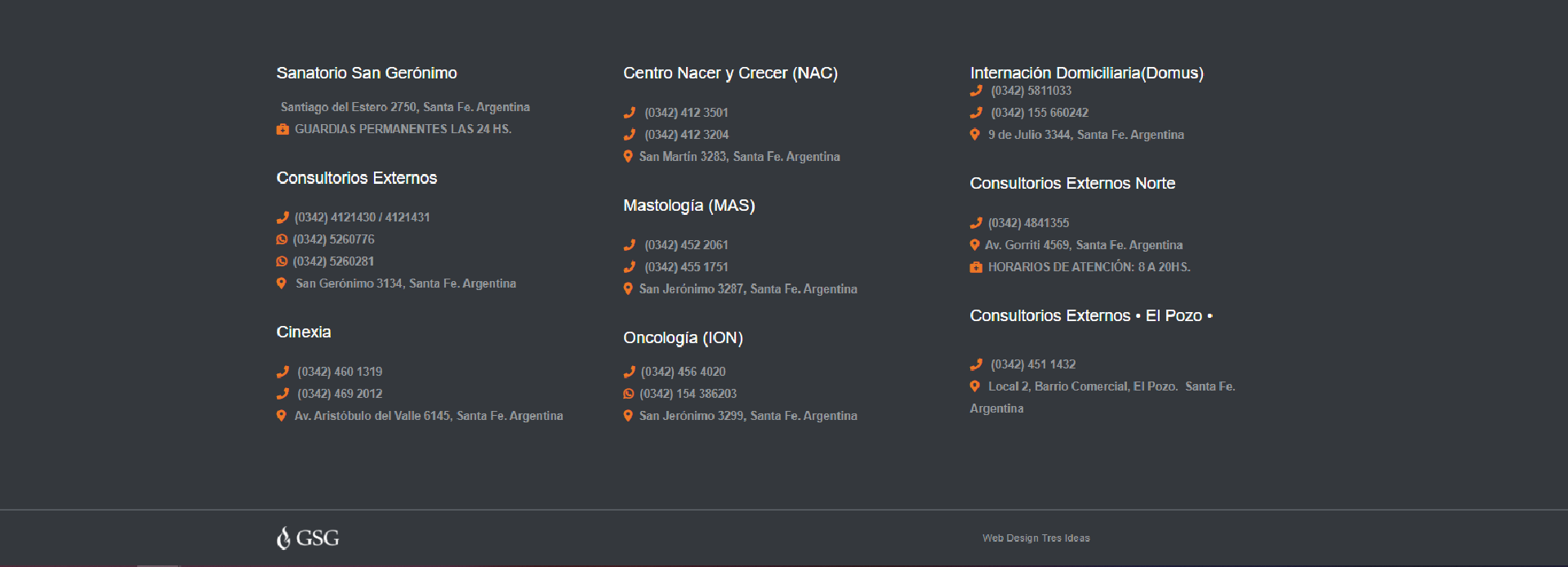
Task: Click phone icon next to (0342) 456 4020
Action: [629, 372]
